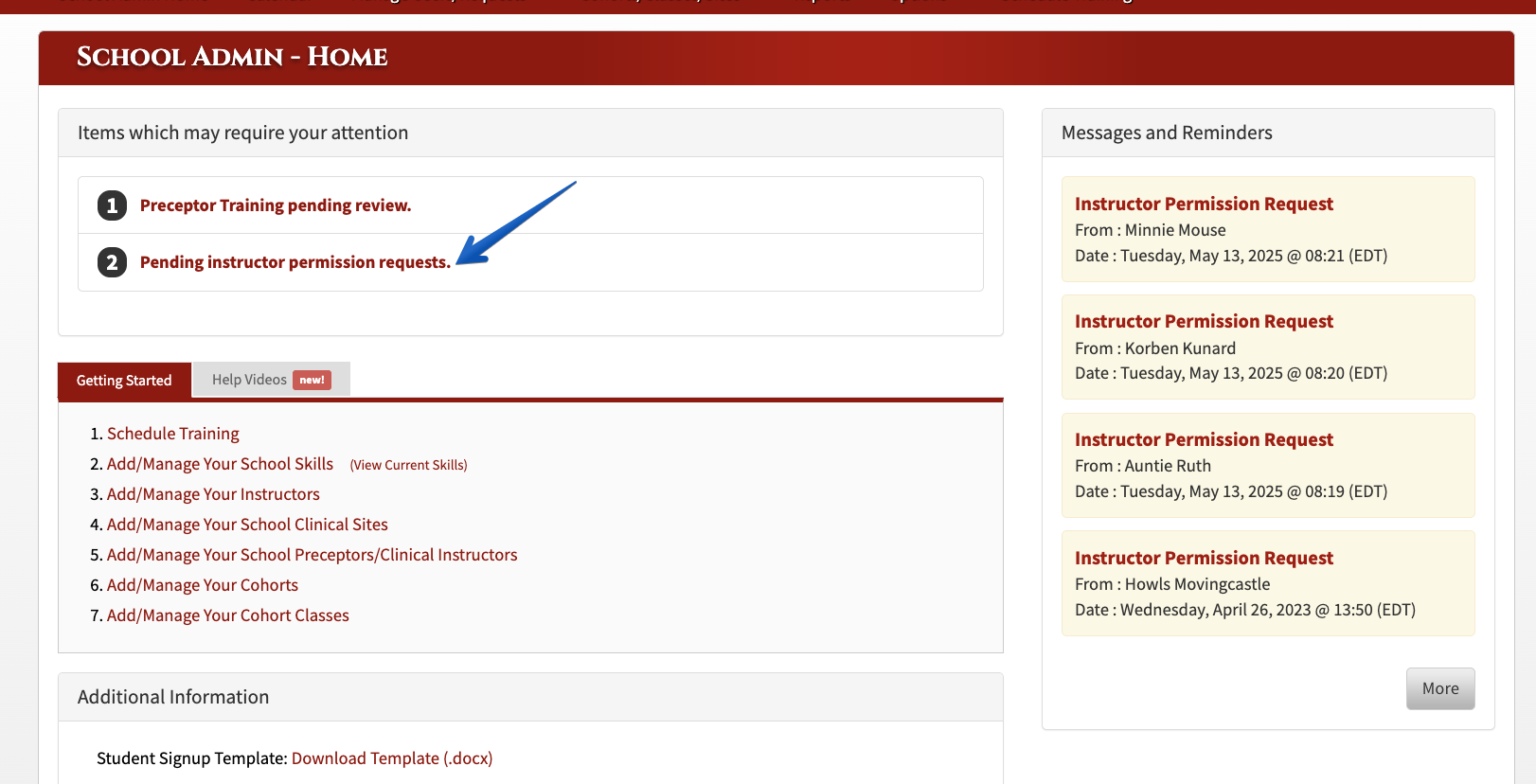Click the 'School Admin - Home' page title
The height and width of the screenshot is (784, 1536).
point(232,57)
